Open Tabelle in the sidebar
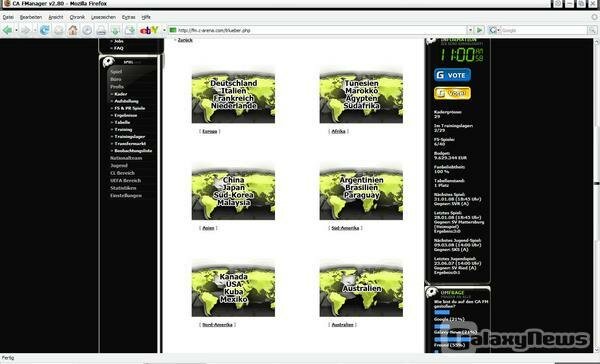 coord(122,122)
